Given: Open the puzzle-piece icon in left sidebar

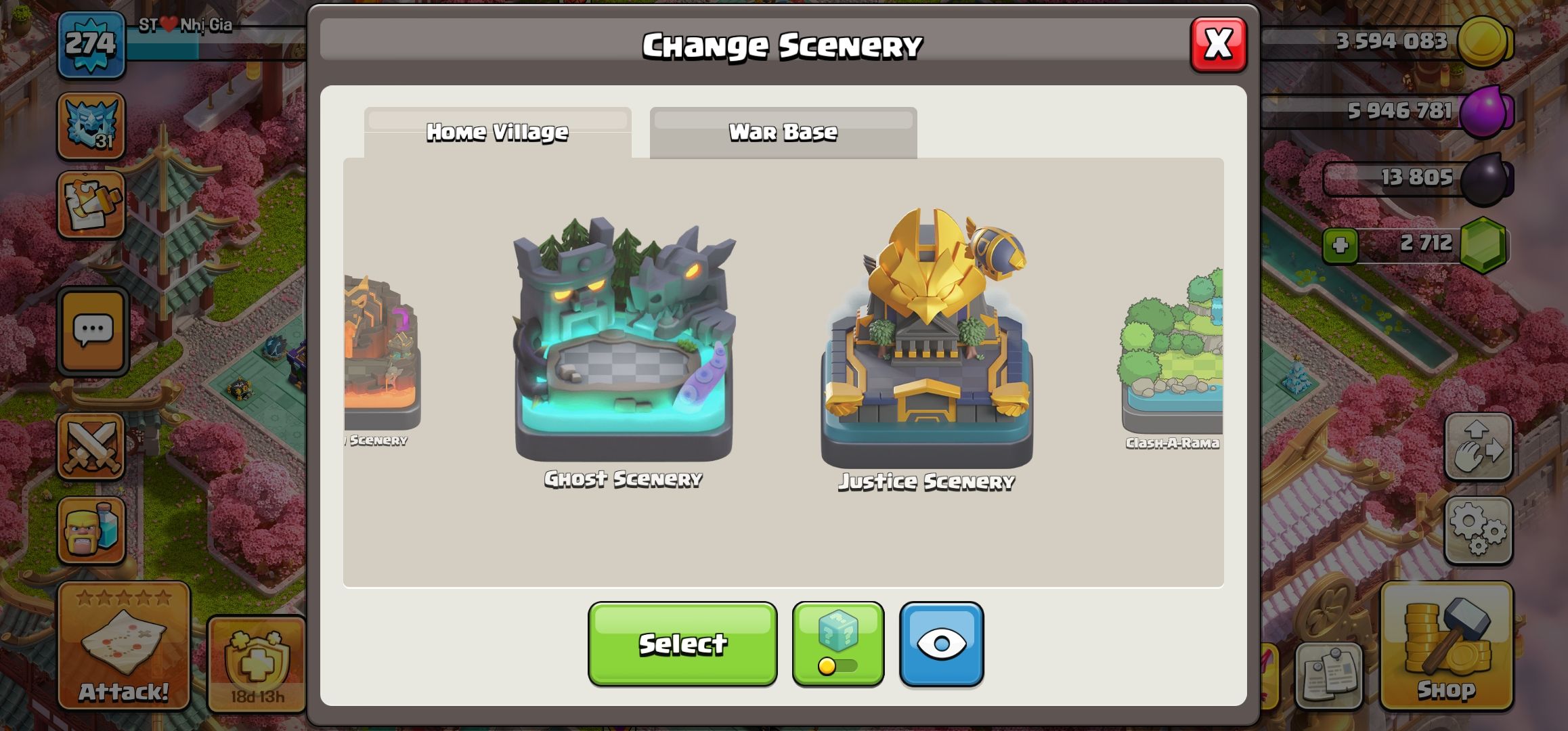Looking at the screenshot, I should pos(91,204).
